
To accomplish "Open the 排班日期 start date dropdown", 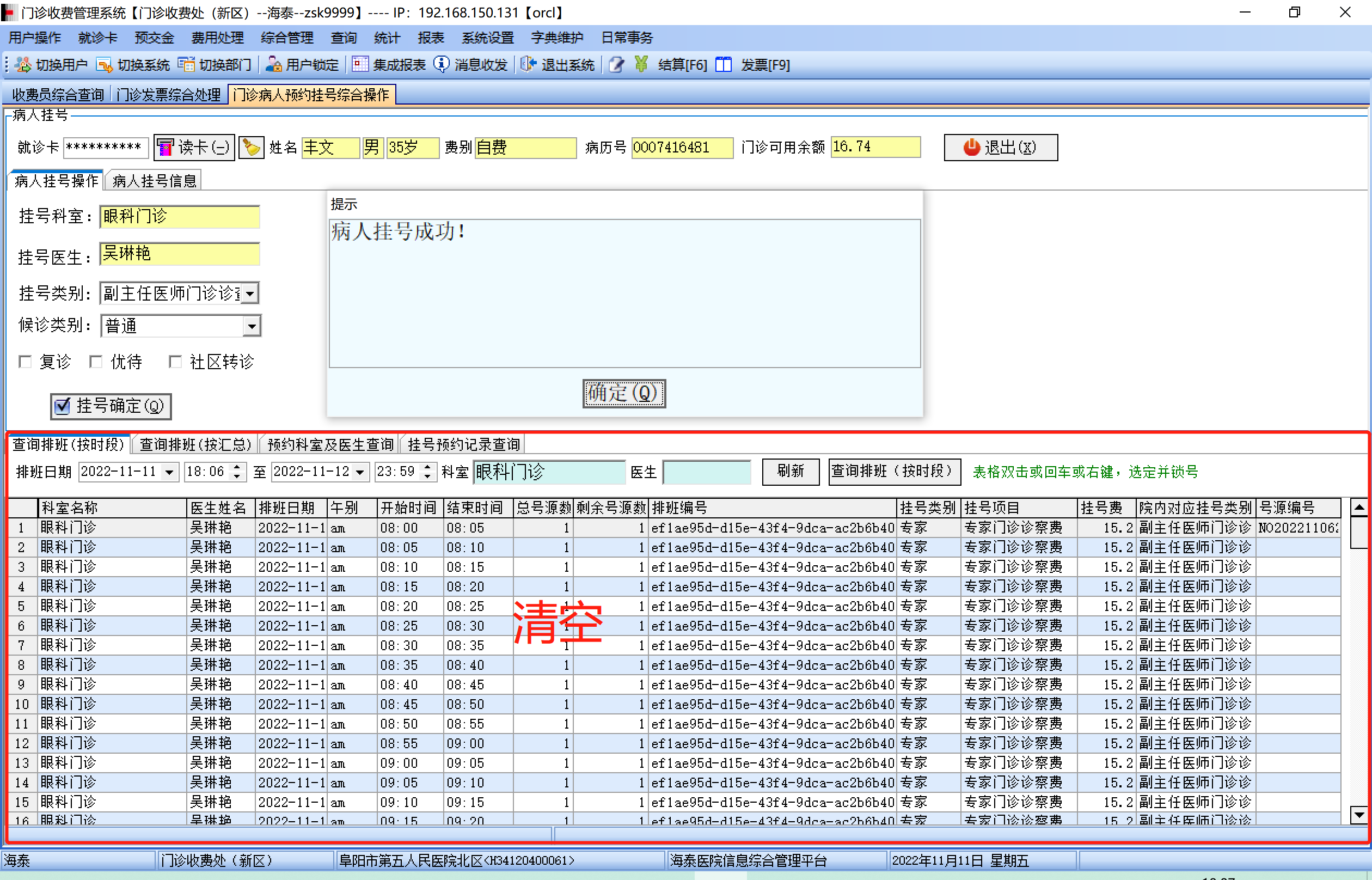I will coord(170,472).
